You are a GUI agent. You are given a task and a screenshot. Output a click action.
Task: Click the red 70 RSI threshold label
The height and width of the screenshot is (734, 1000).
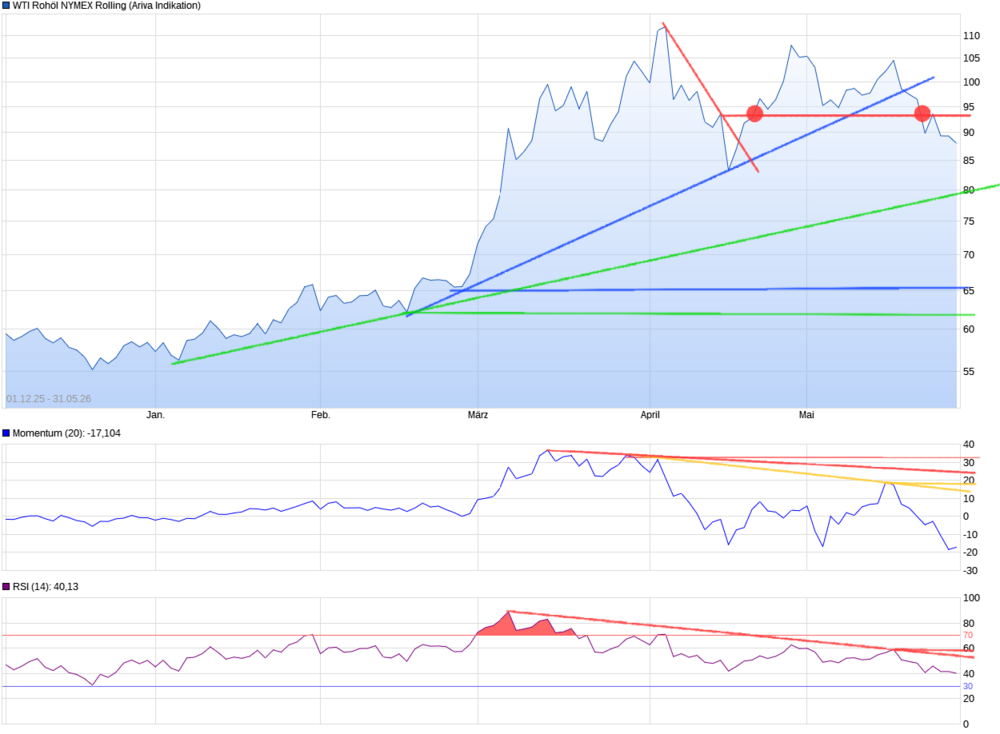(x=968, y=635)
